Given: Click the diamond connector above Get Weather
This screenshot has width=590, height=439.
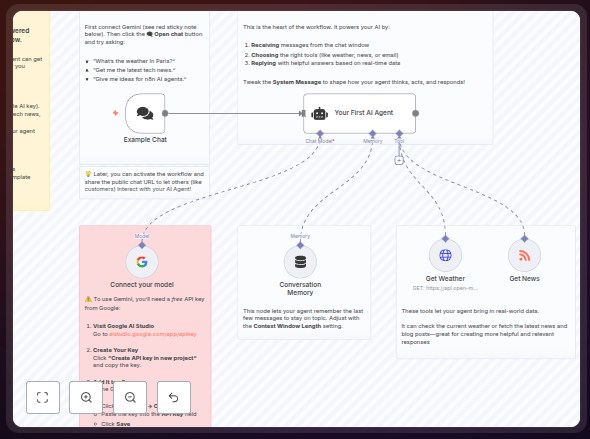Looking at the screenshot, I should [x=446, y=238].
